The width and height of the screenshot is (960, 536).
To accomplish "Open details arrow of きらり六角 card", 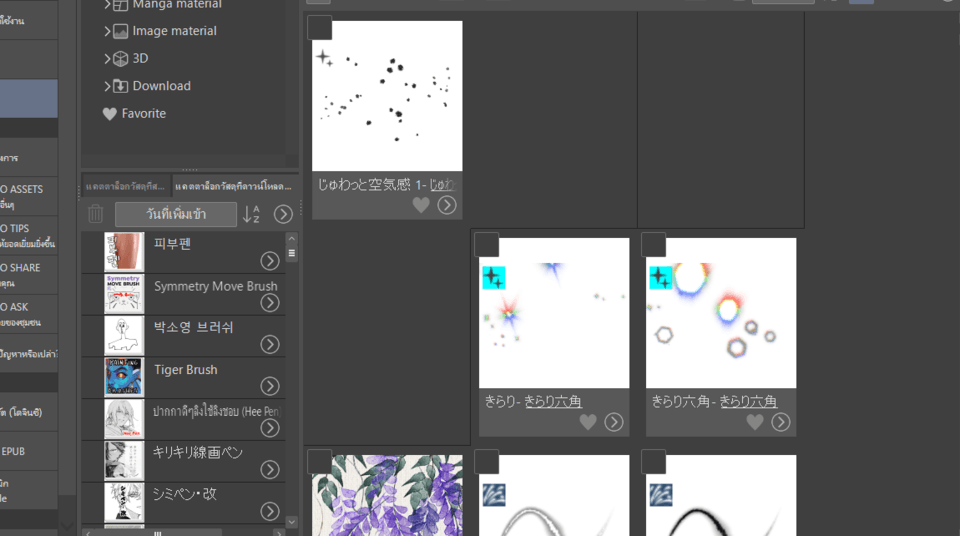I will click(781, 422).
